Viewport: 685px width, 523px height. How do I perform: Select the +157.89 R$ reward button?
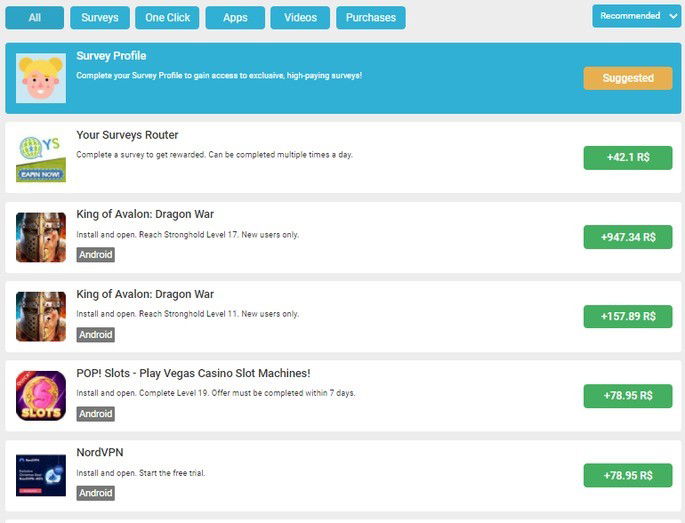point(628,316)
